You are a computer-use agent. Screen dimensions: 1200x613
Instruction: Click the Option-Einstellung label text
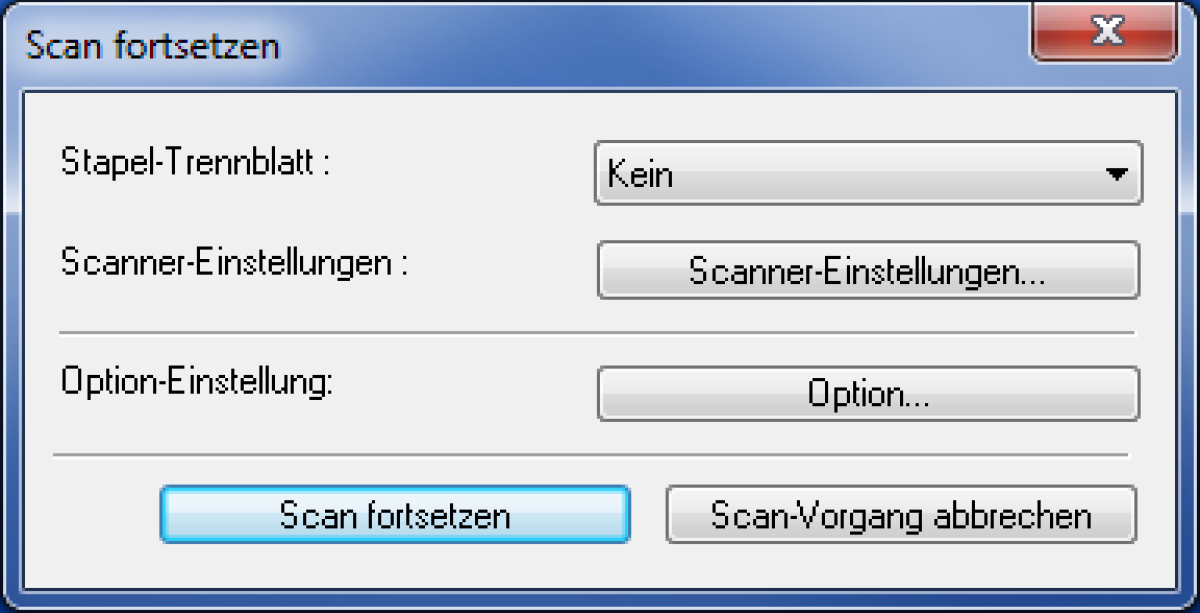(196, 382)
